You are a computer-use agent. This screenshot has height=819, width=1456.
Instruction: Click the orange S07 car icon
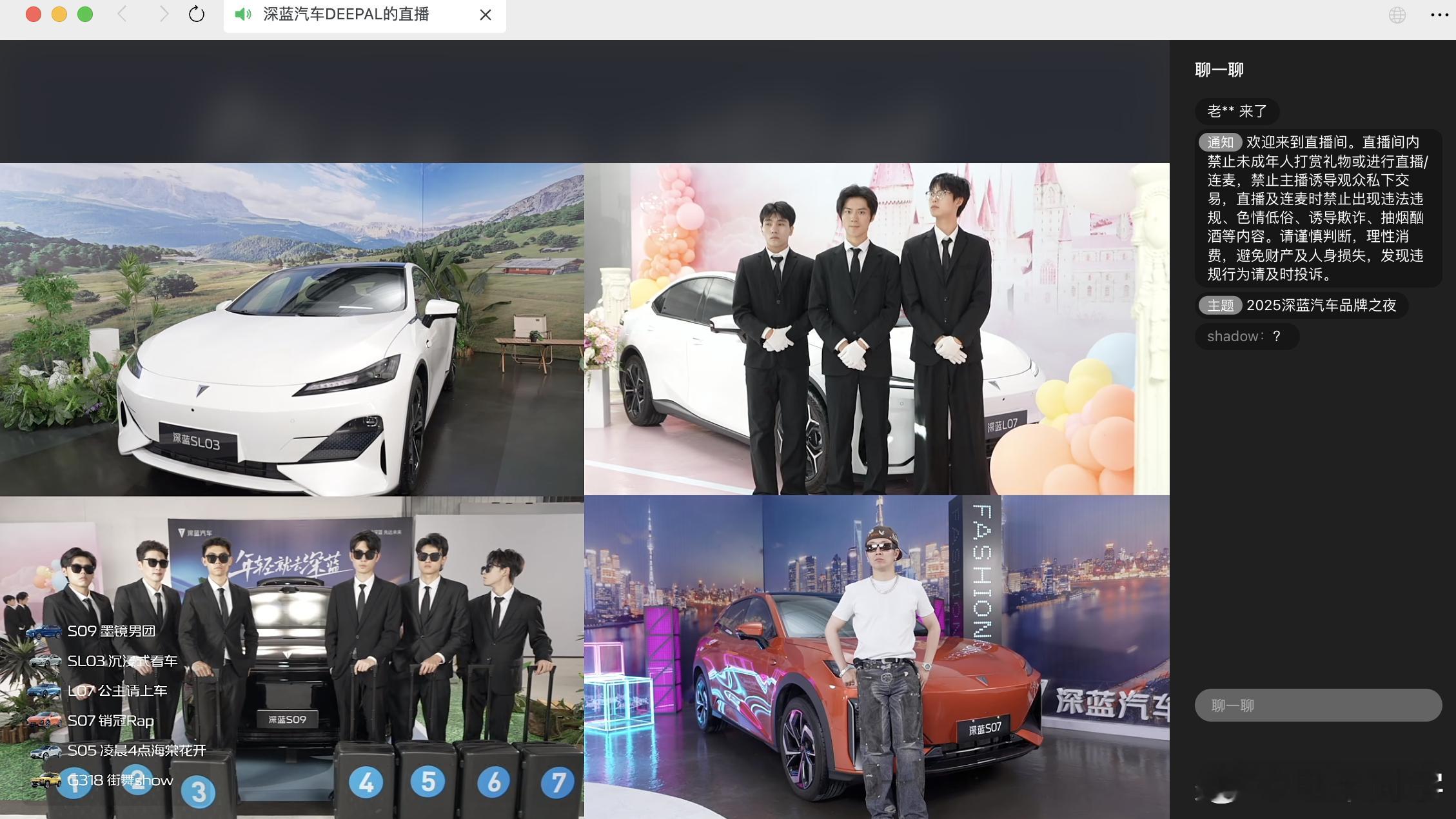click(44, 720)
